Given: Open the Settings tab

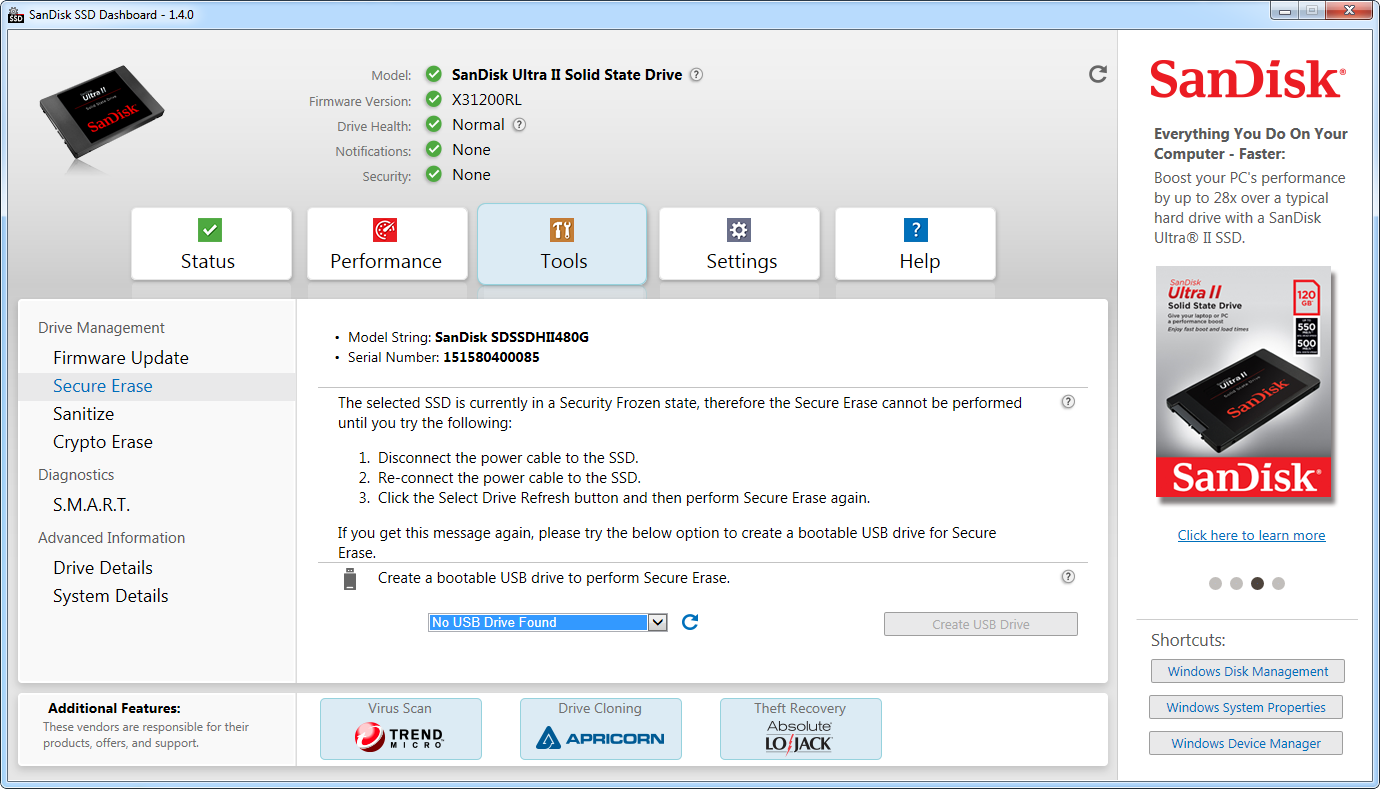Looking at the screenshot, I should (739, 244).
